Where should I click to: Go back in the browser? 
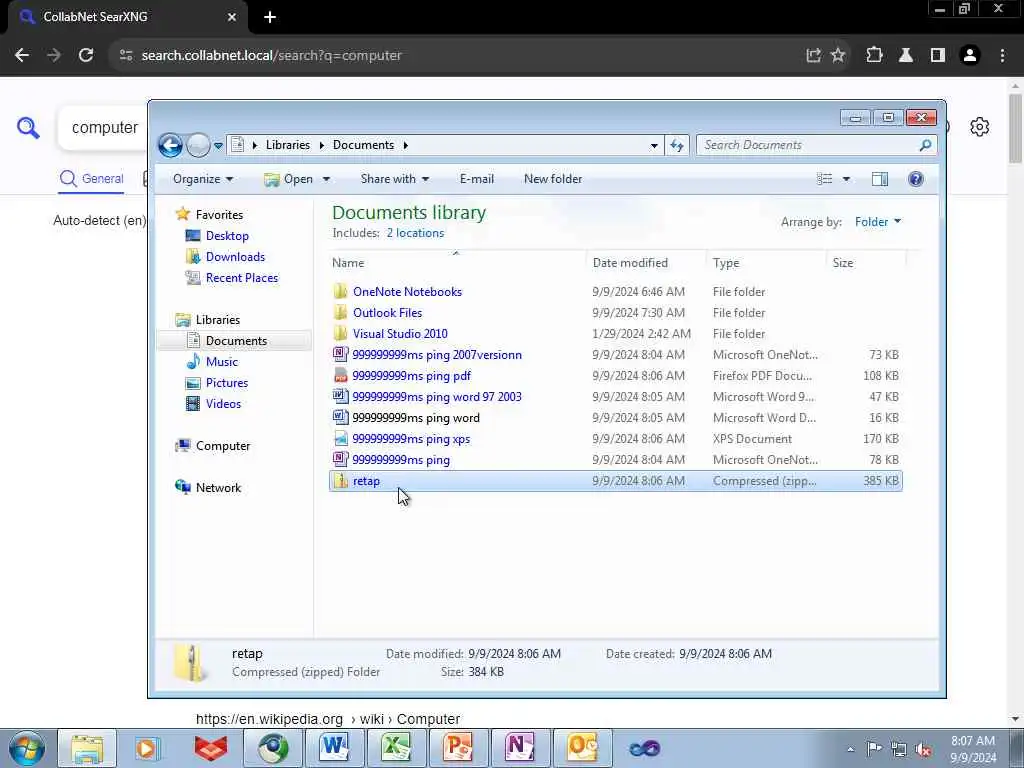(22, 56)
